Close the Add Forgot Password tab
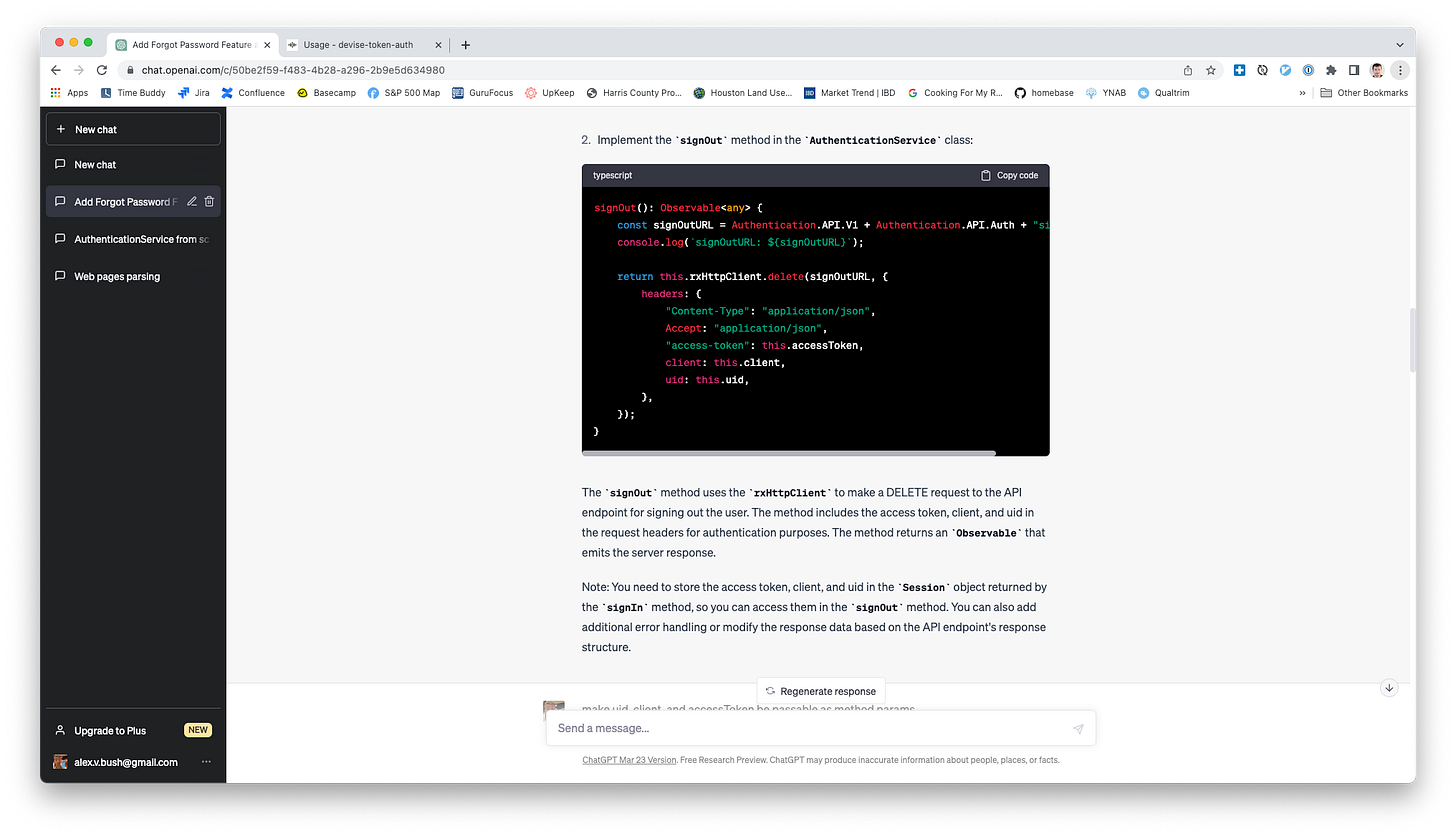The image size is (1456, 836). 265,45
